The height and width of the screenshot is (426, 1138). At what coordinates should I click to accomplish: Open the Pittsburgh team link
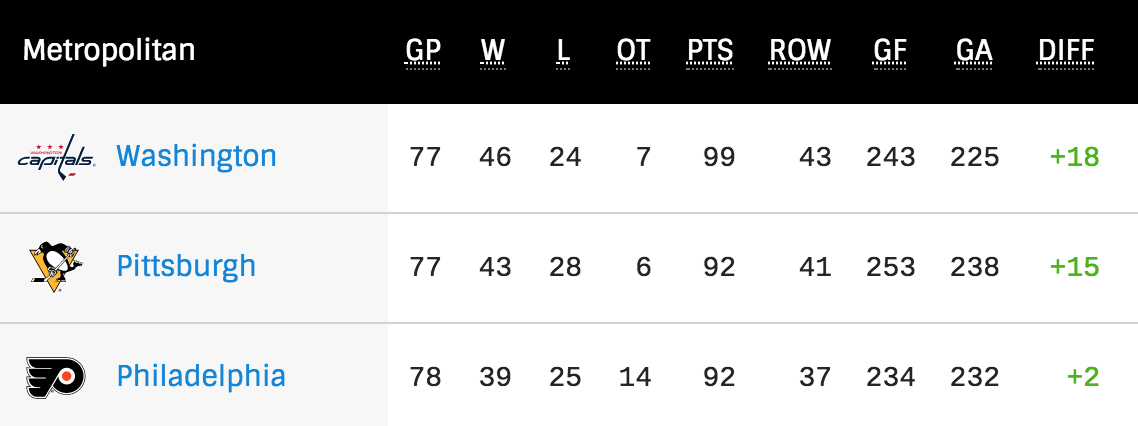coord(186,266)
